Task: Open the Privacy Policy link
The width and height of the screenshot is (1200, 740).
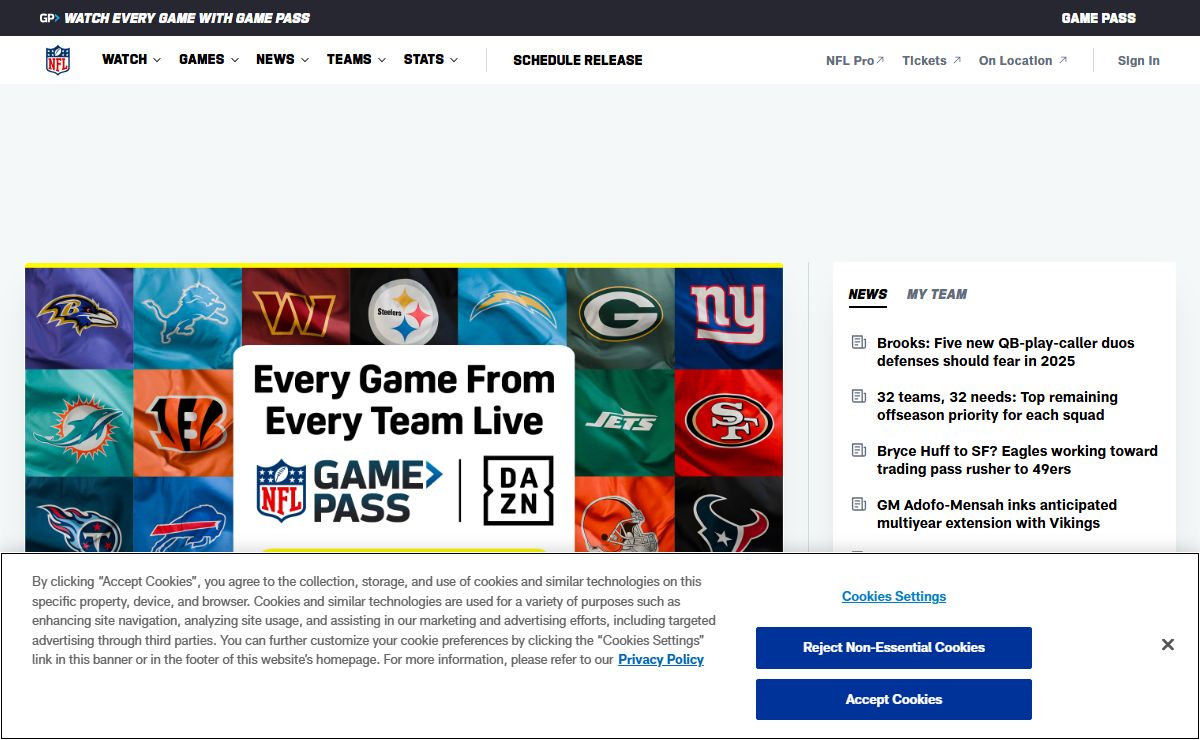Action: (661, 660)
